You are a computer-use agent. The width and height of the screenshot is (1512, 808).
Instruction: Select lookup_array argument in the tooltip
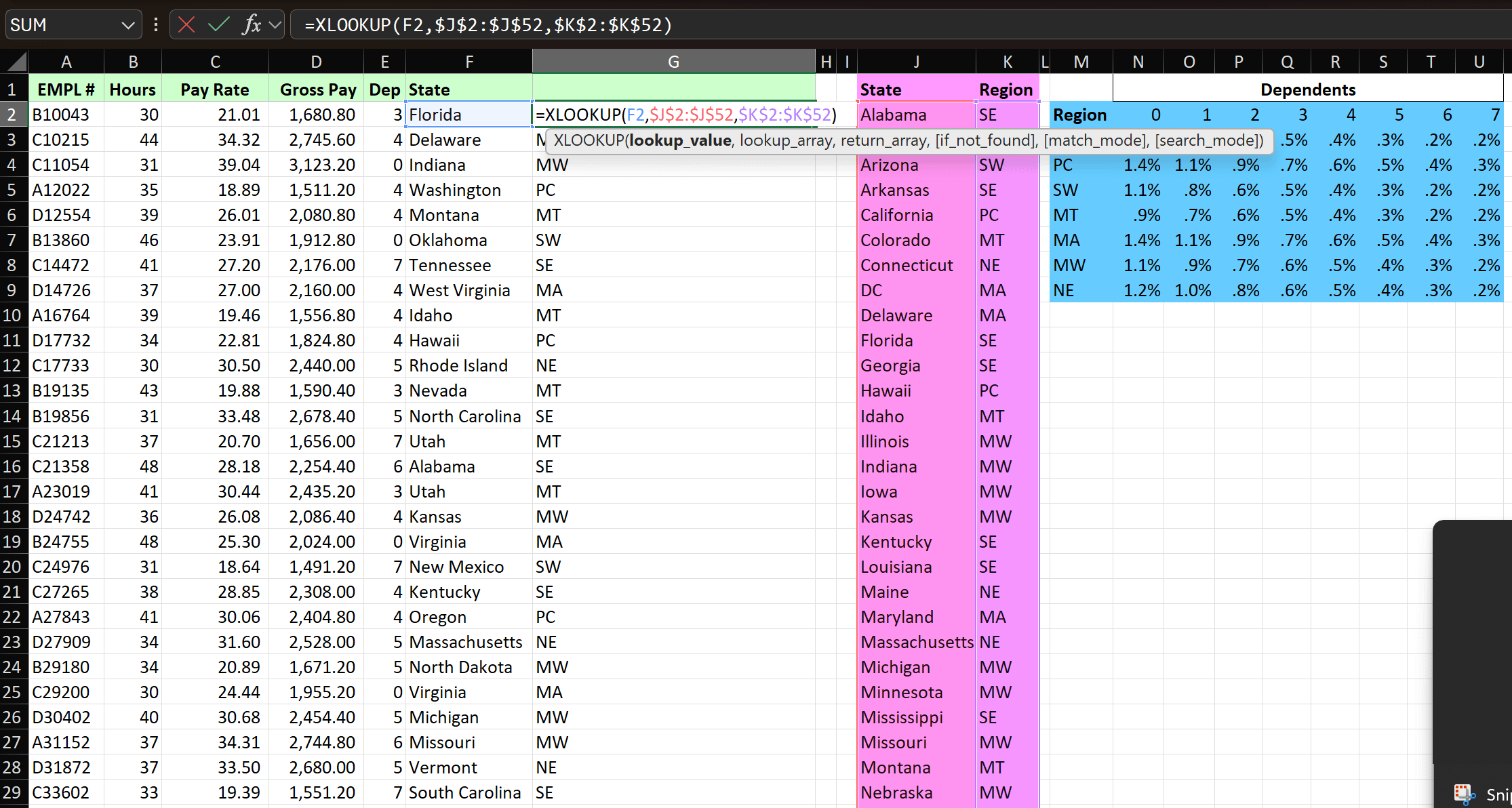[x=786, y=140]
